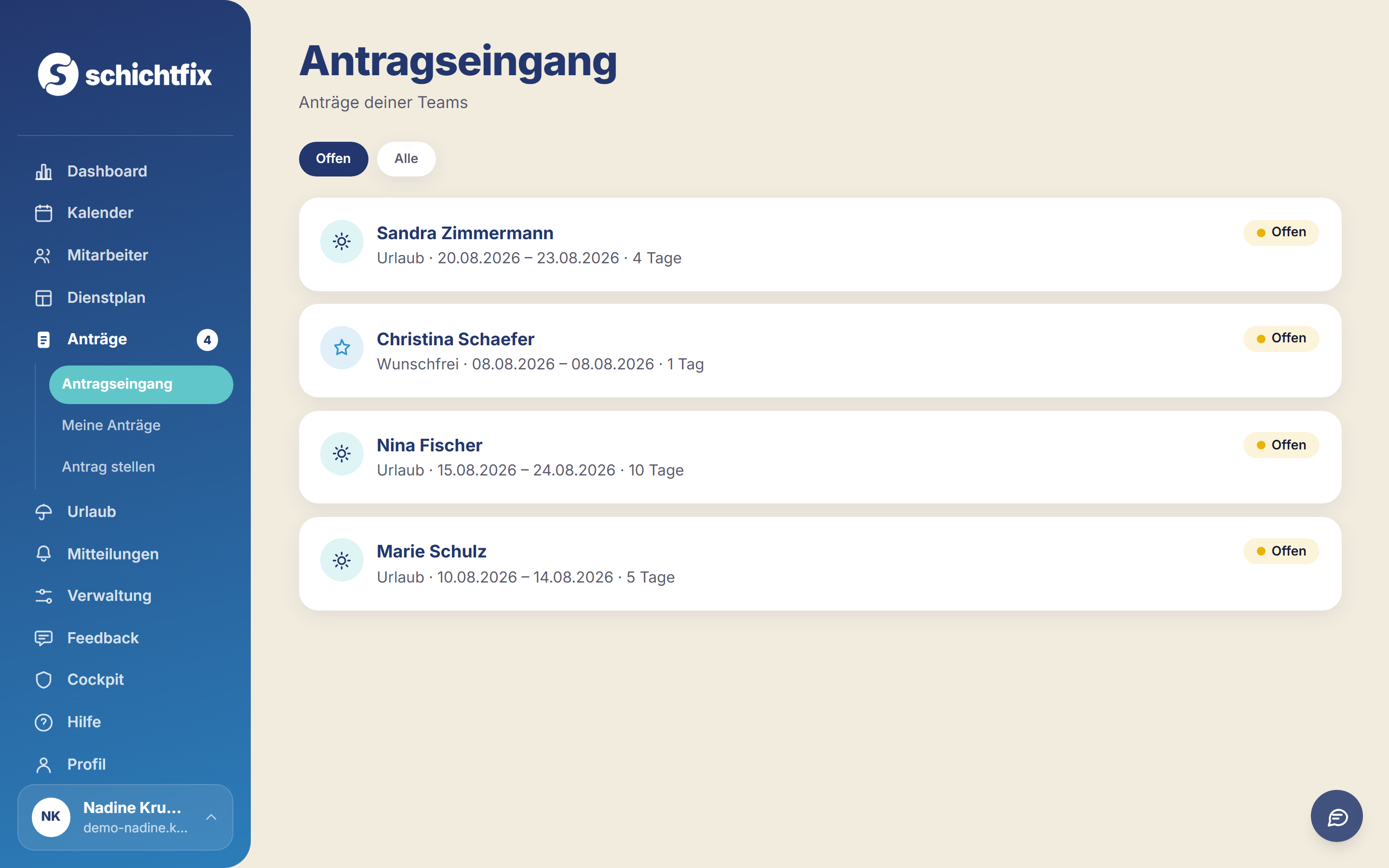Click the Verwaltung sliders icon
The width and height of the screenshot is (1389, 868).
[x=43, y=596]
